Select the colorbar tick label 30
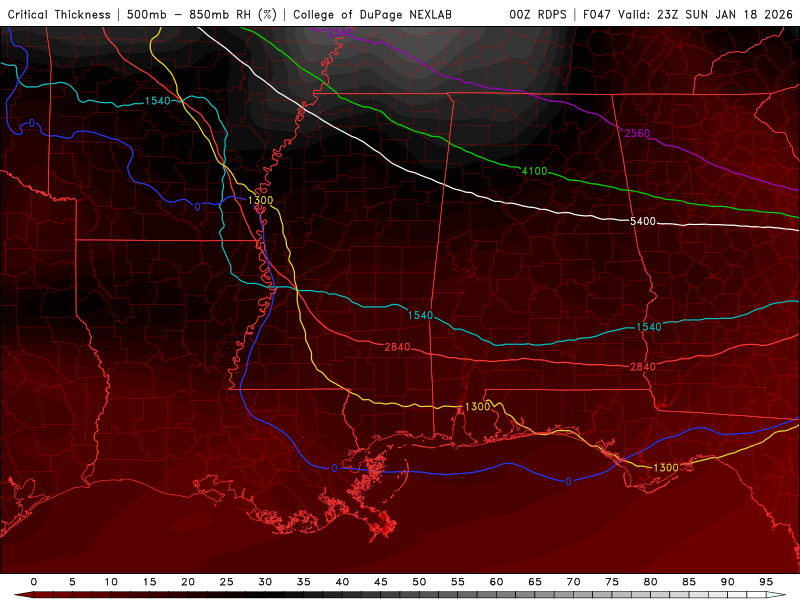Viewport: 800px width, 600px height. pos(265,582)
